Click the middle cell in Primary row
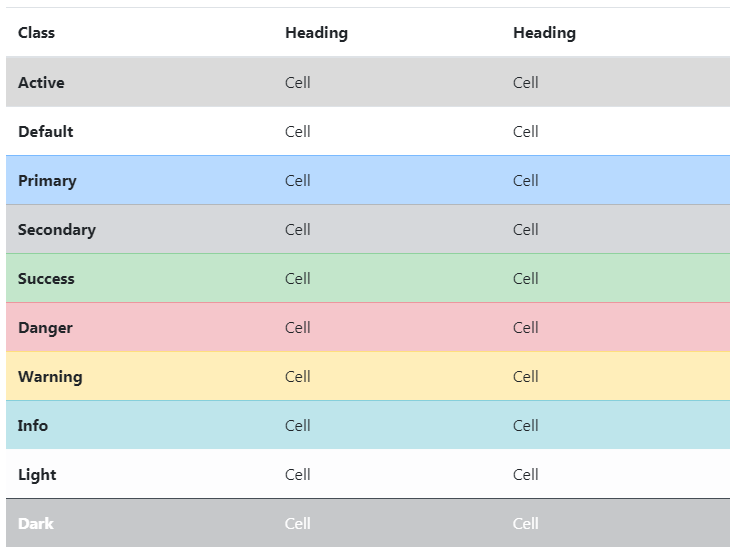Image resolution: width=739 pixels, height=559 pixels. pos(298,181)
